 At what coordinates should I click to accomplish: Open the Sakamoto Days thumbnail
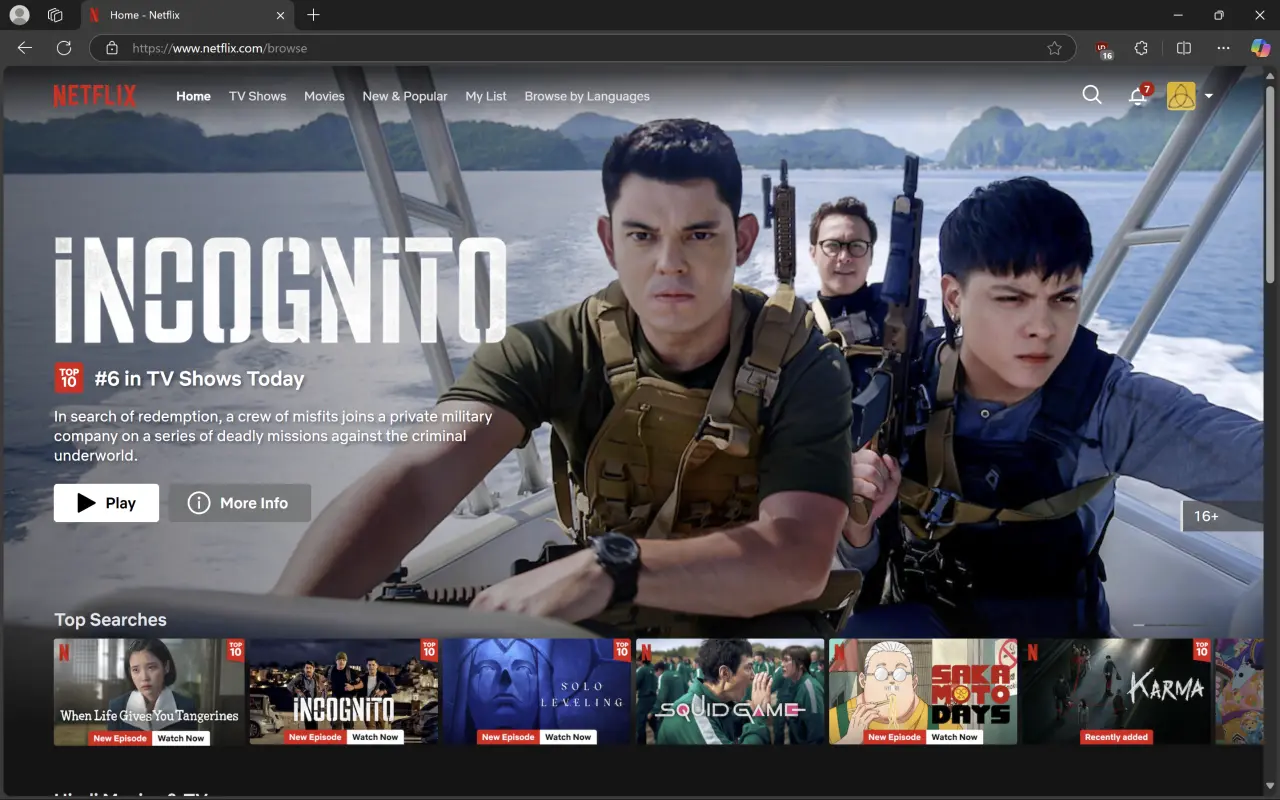point(923,692)
